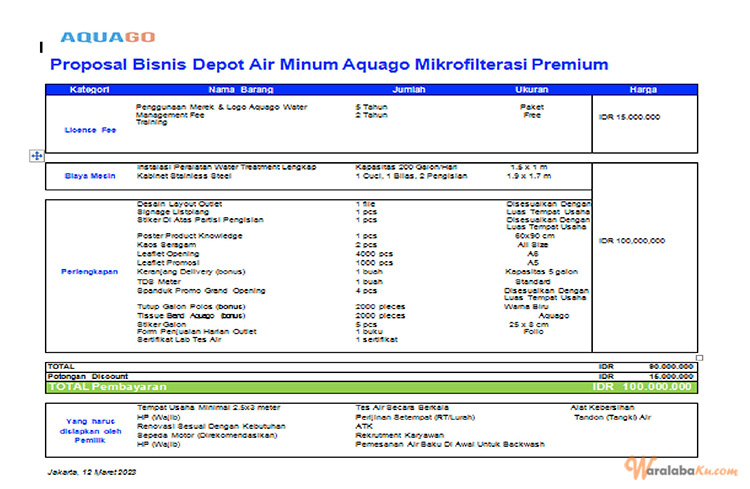750x489 pixels.
Task: Click 'Tissue Bend Aquago (bonus)'
Action: [x=191, y=316]
